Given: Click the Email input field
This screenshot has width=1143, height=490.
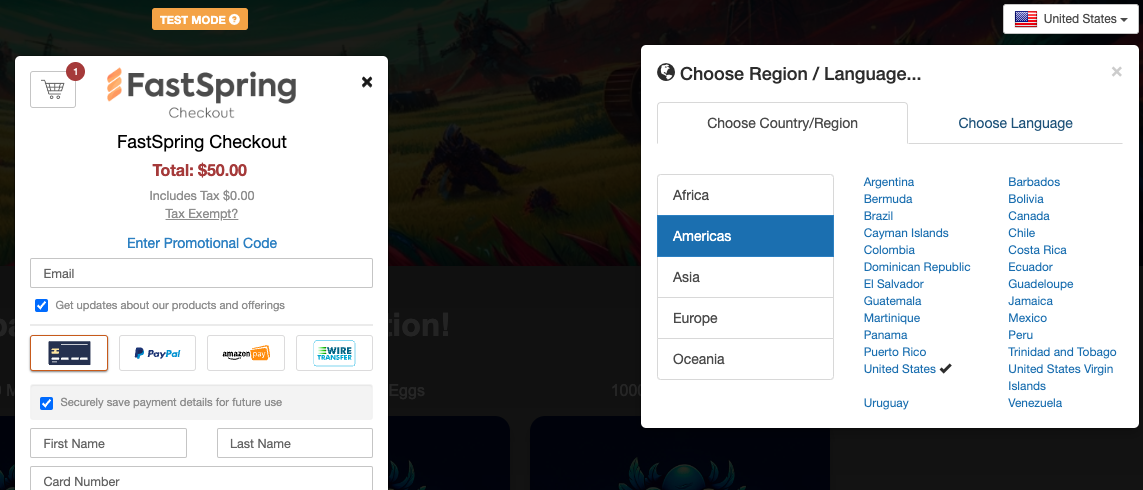Looking at the screenshot, I should click(202, 273).
